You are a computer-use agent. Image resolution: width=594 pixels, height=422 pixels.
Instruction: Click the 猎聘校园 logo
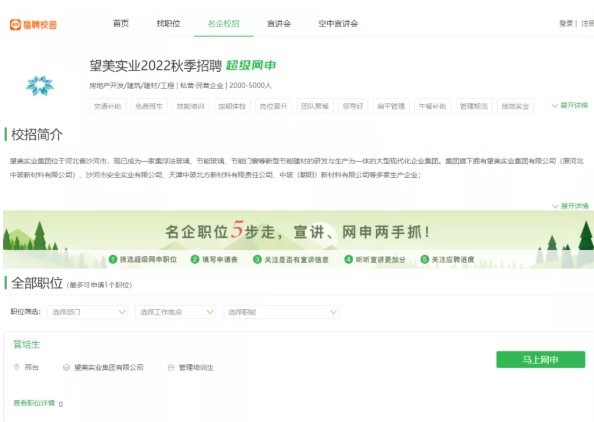[x=33, y=25]
